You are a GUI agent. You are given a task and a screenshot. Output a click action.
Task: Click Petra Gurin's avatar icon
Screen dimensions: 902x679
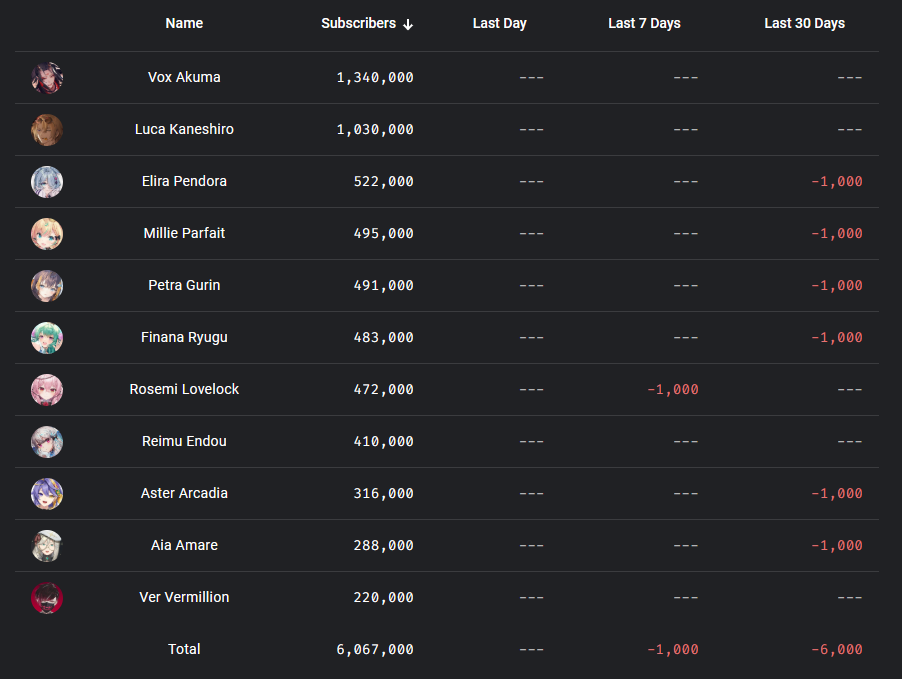47,286
